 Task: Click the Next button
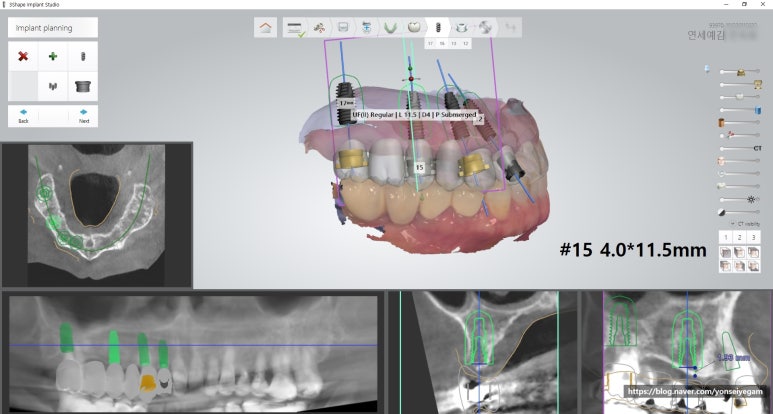coord(83,115)
